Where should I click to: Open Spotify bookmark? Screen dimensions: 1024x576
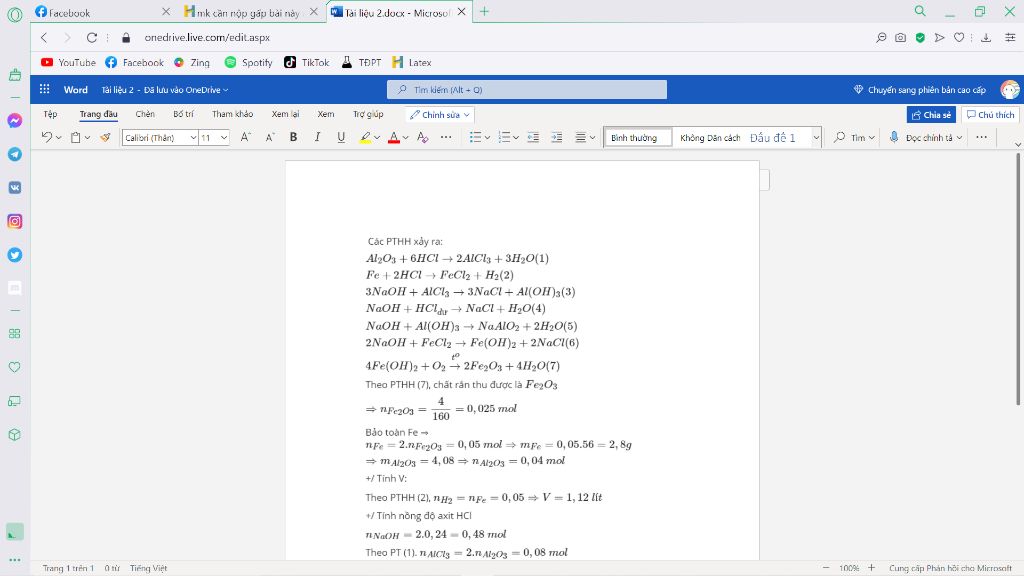[248, 63]
